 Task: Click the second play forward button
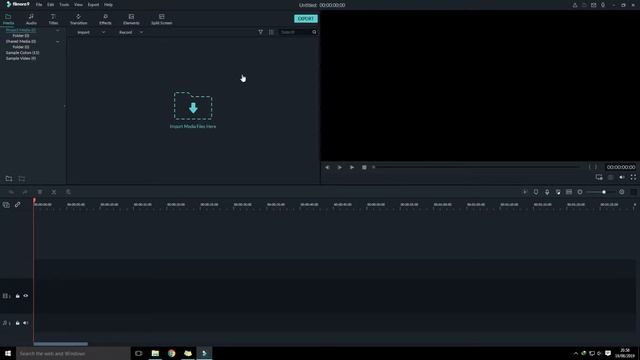point(352,167)
